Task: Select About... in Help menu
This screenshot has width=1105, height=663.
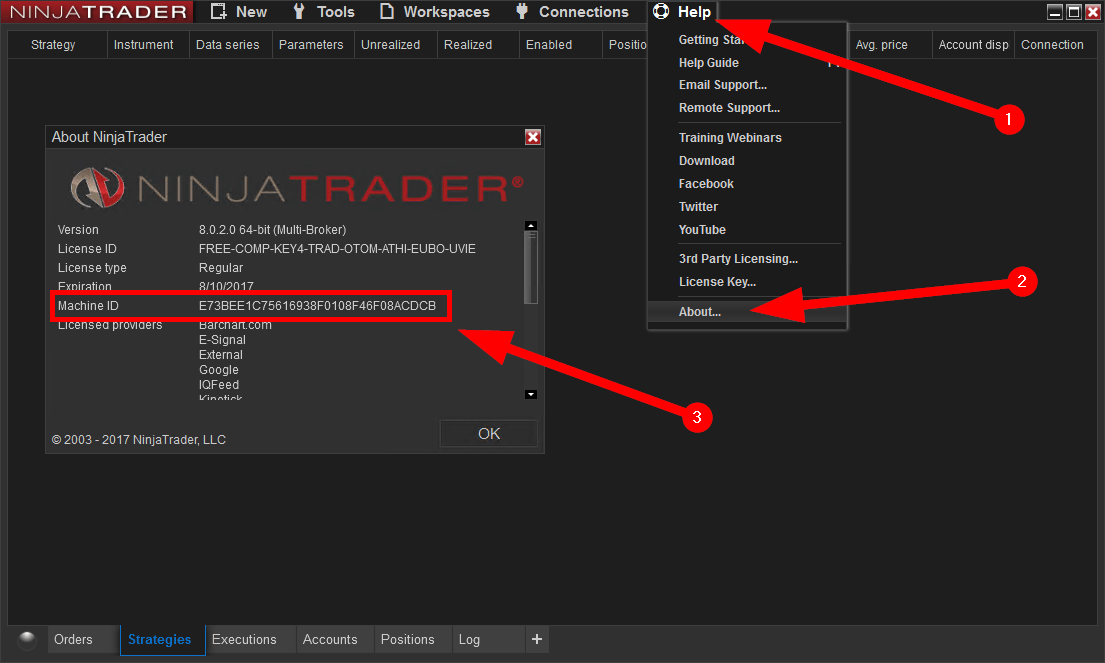Action: click(700, 312)
